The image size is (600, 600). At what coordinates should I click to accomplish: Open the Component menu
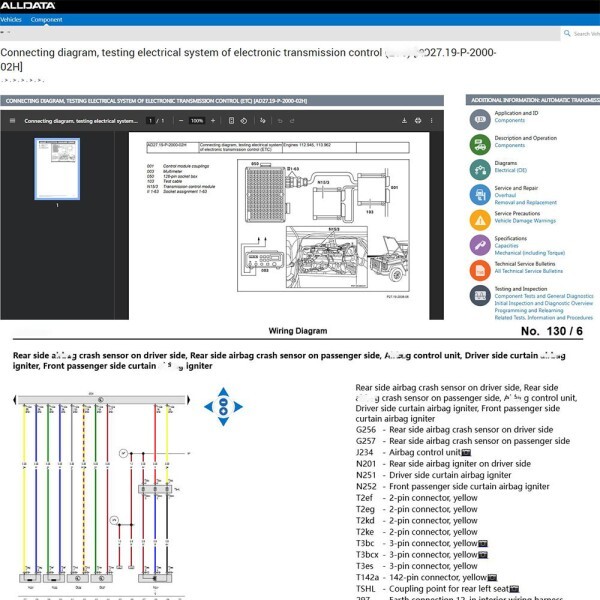pyautogui.click(x=46, y=19)
